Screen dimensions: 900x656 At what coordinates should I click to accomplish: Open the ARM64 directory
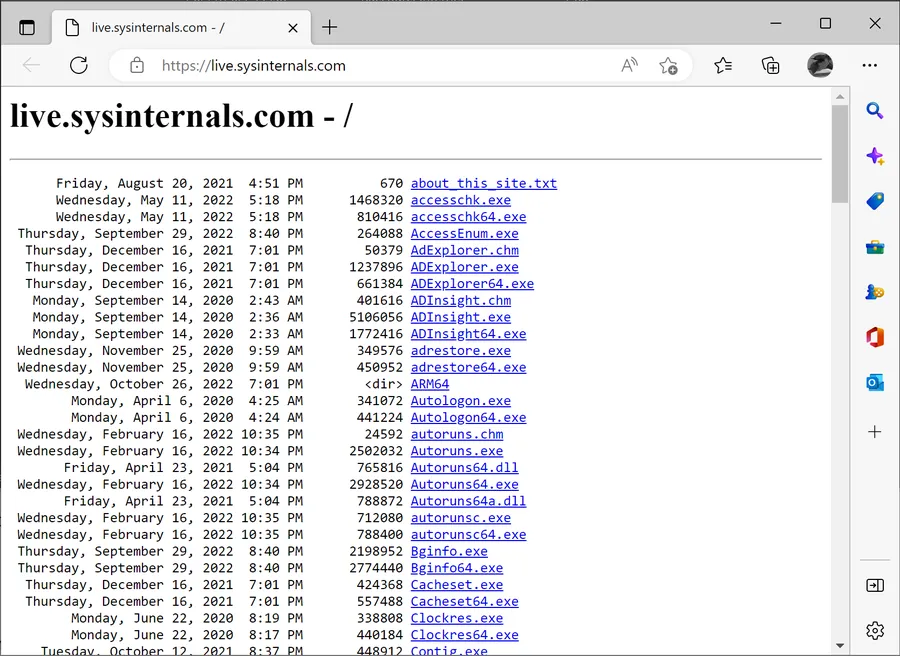430,384
